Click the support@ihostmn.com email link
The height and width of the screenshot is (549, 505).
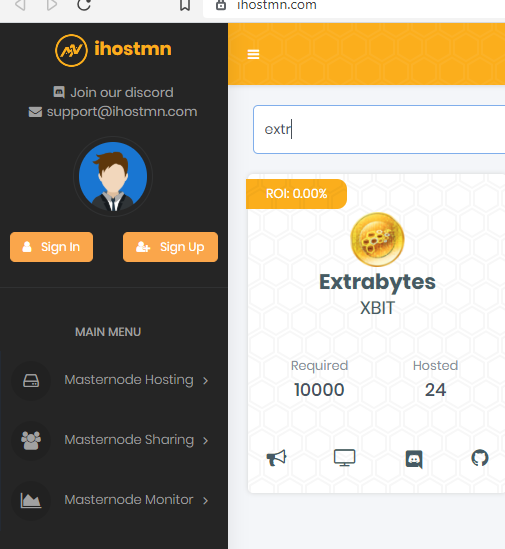click(x=113, y=112)
